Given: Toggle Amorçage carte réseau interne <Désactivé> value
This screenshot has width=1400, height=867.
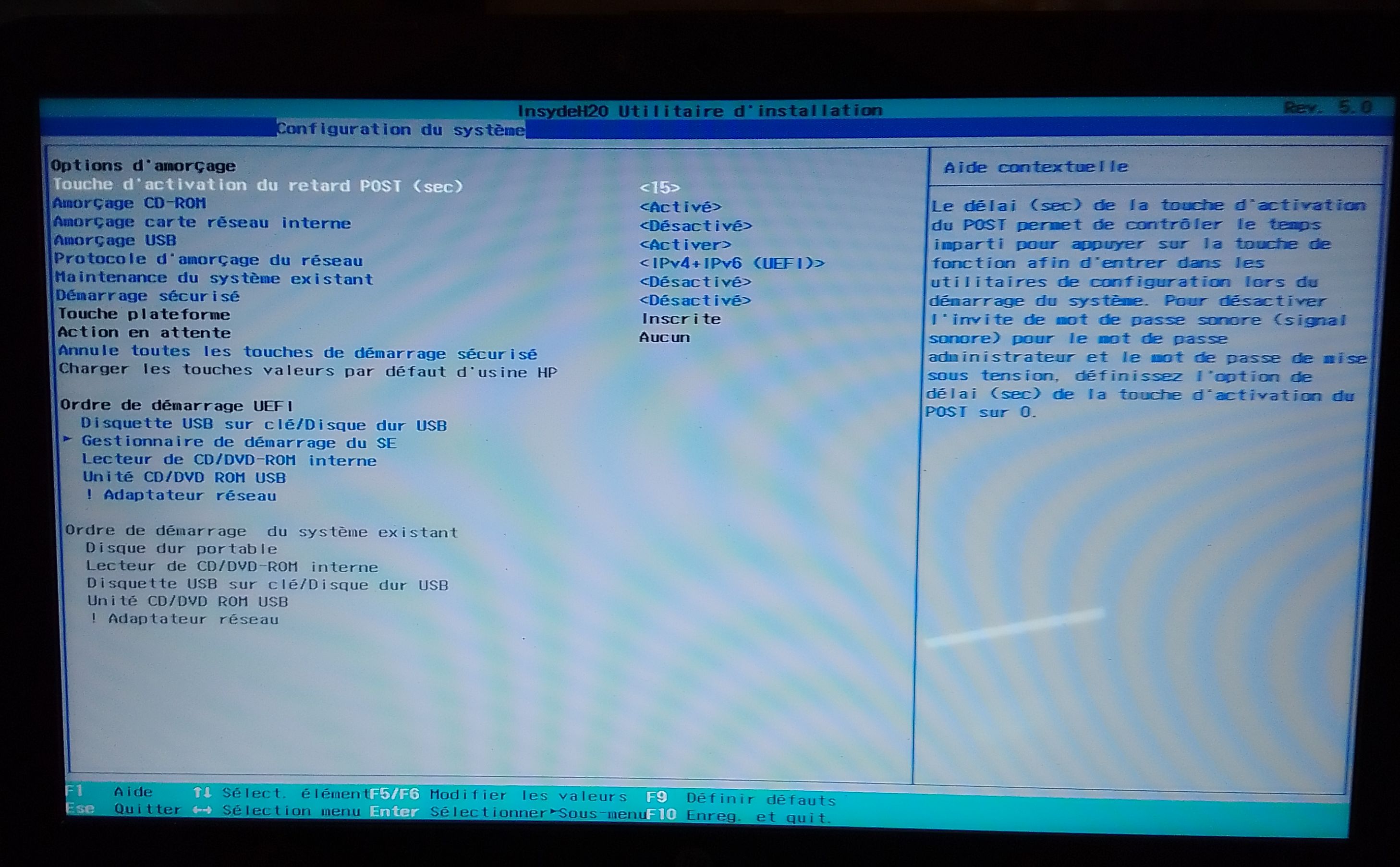Looking at the screenshot, I should 695,225.
